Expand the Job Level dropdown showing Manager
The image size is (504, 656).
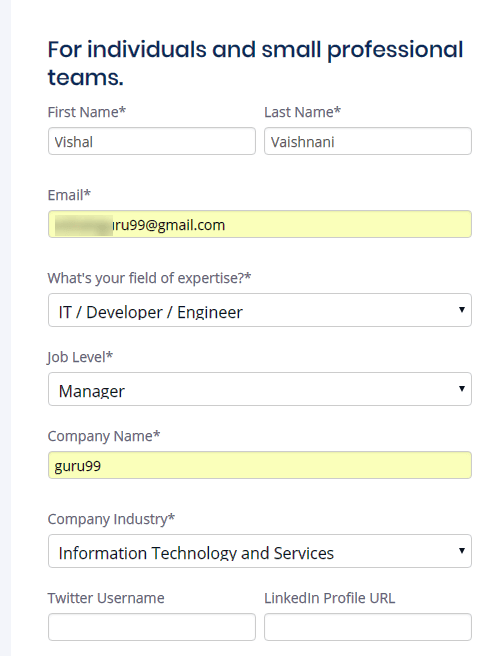260,389
